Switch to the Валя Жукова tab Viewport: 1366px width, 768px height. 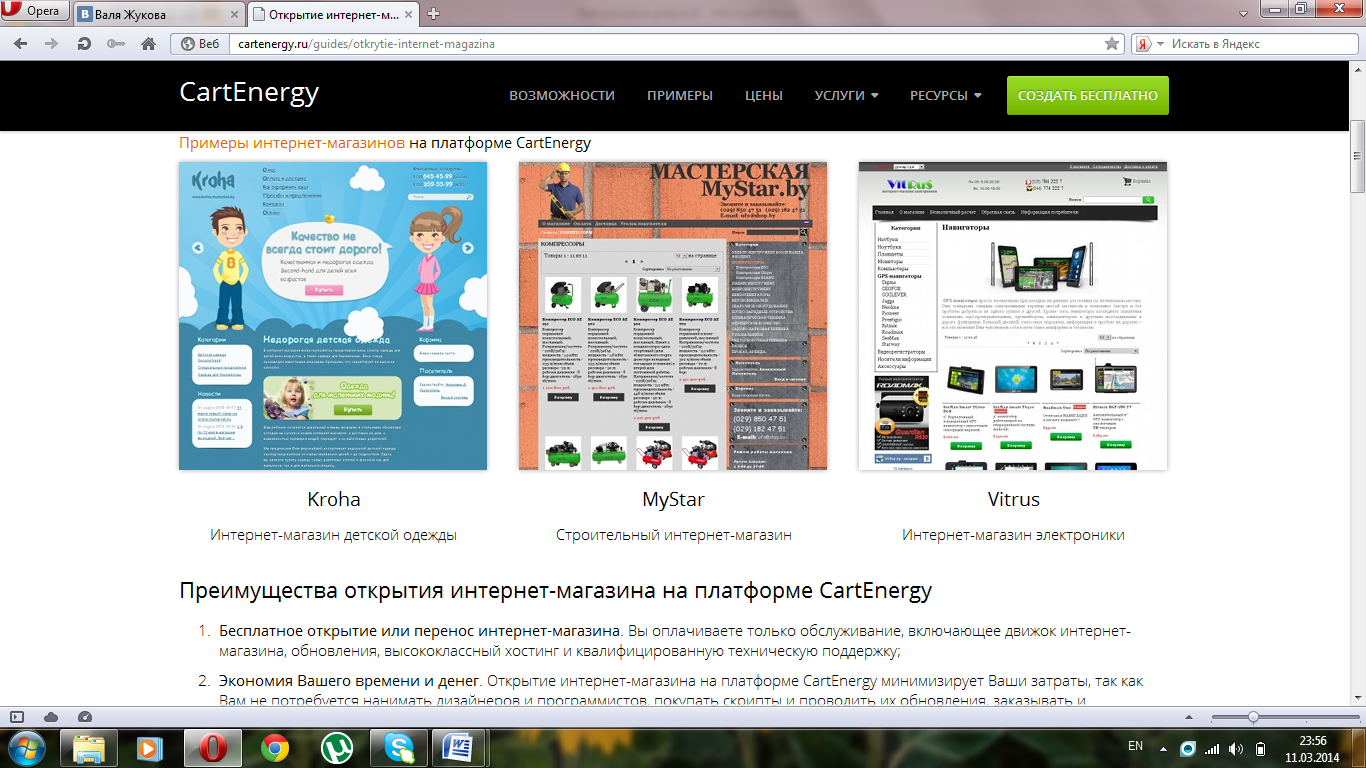(157, 14)
